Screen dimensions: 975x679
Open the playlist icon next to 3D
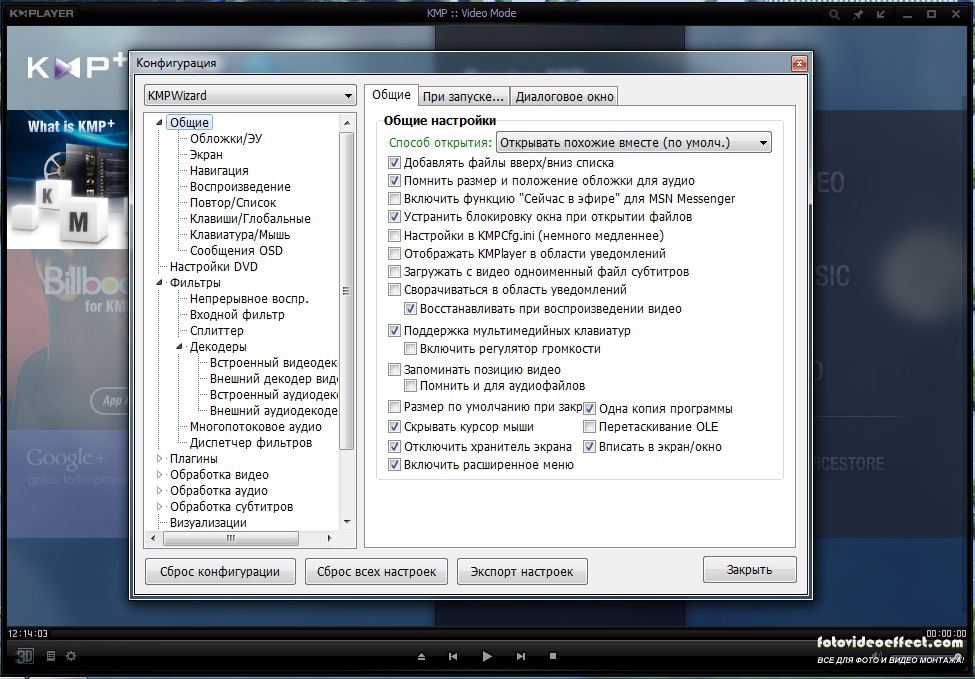[x=51, y=655]
